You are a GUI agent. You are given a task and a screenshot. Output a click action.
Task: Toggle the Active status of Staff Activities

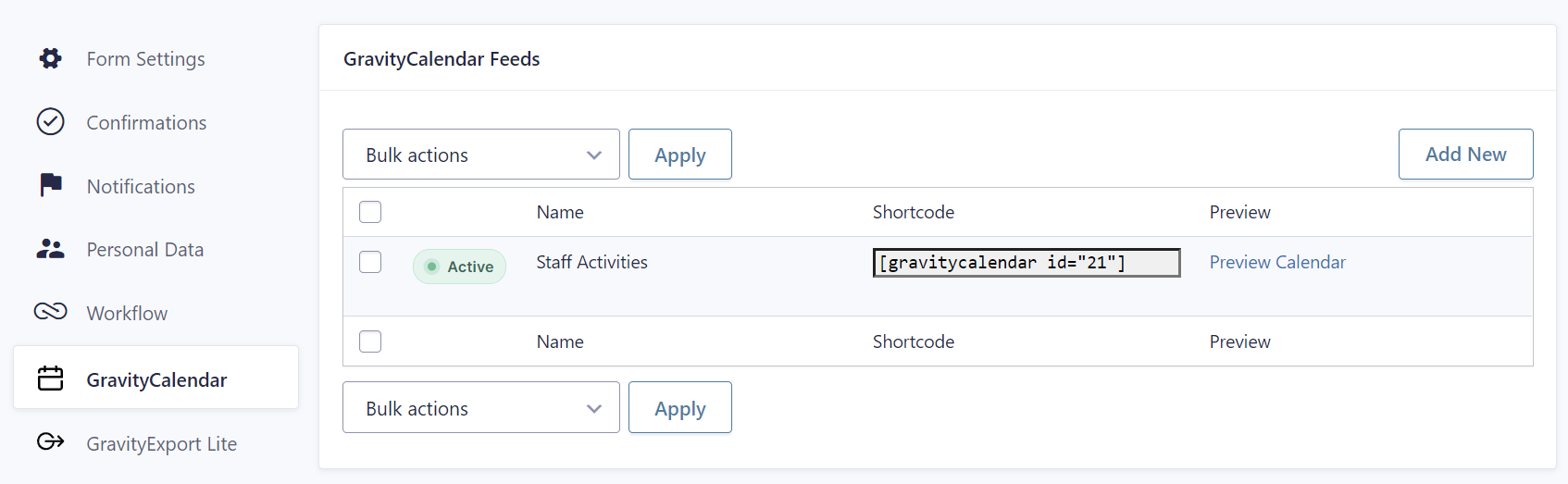(x=459, y=267)
